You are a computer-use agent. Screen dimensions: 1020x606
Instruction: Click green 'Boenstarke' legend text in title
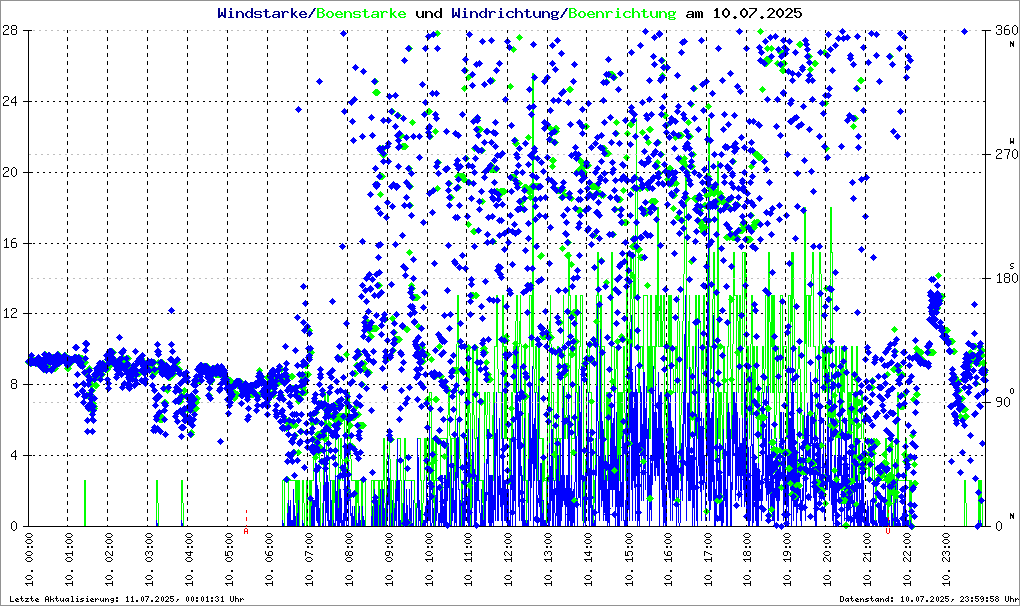[361, 14]
